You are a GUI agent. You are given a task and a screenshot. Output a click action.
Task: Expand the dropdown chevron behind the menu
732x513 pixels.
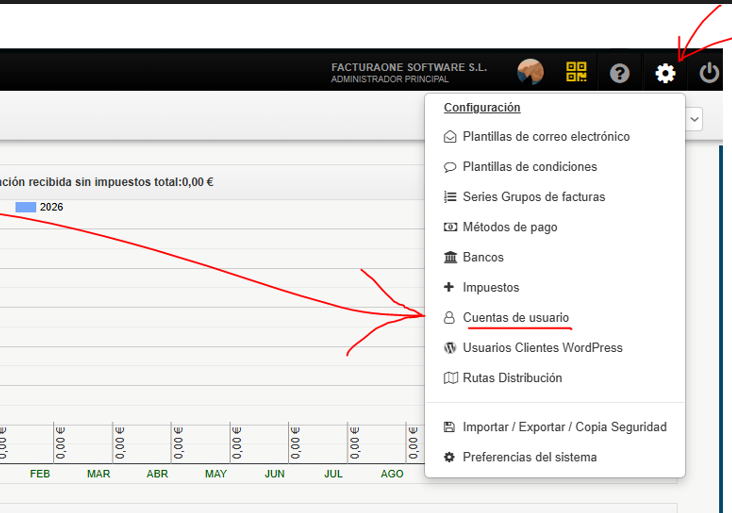695,119
